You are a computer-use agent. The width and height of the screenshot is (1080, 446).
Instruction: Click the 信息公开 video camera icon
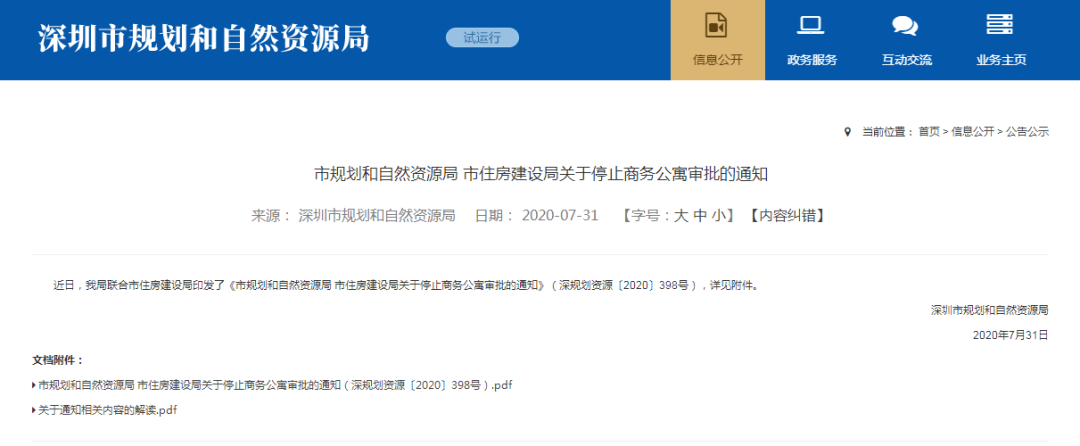717,25
